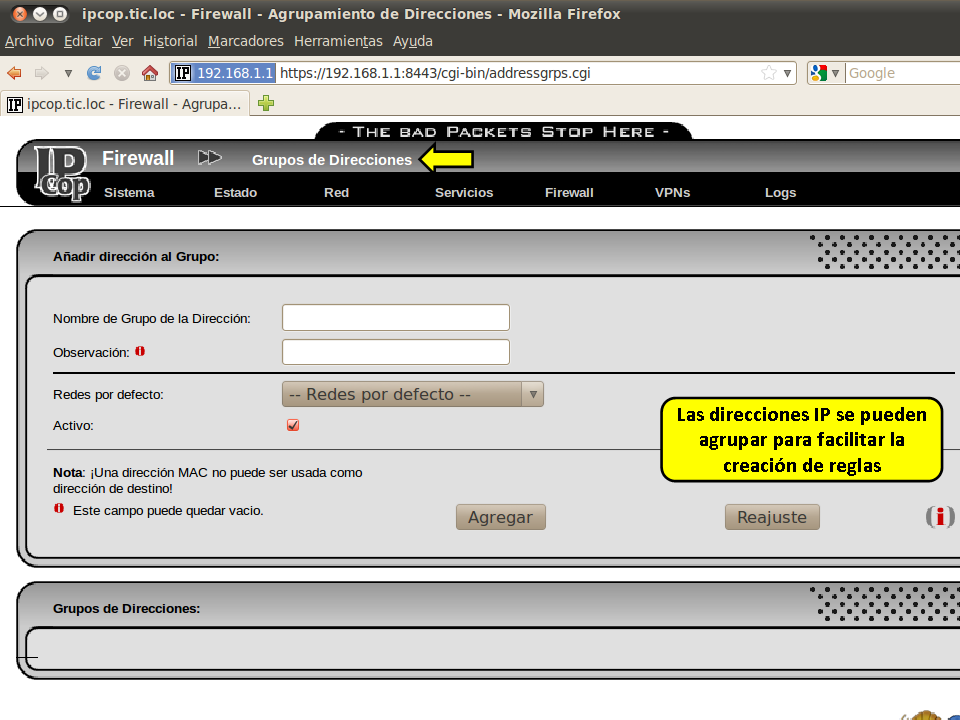
Task: Open the VPNs navigation menu
Action: click(672, 193)
